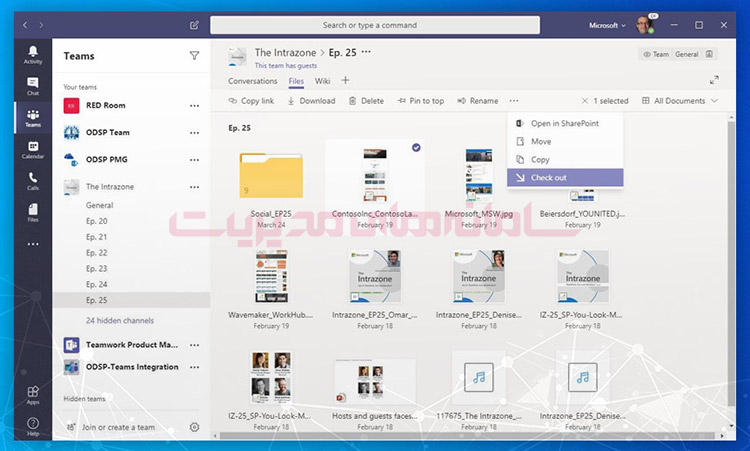Screen dimensions: 750x451
Task: Choose Open in SharePoint from menu
Action: [565, 123]
